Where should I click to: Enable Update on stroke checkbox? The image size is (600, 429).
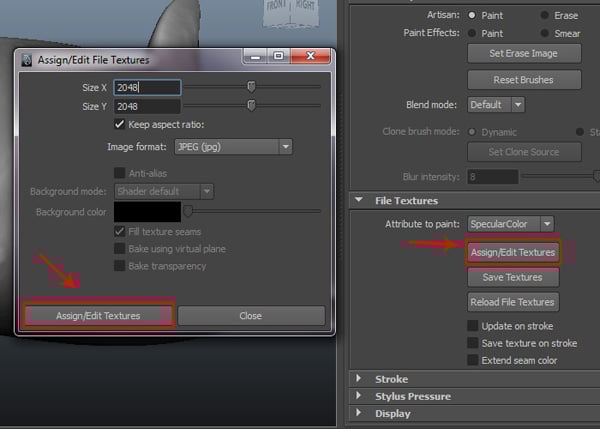[x=474, y=326]
